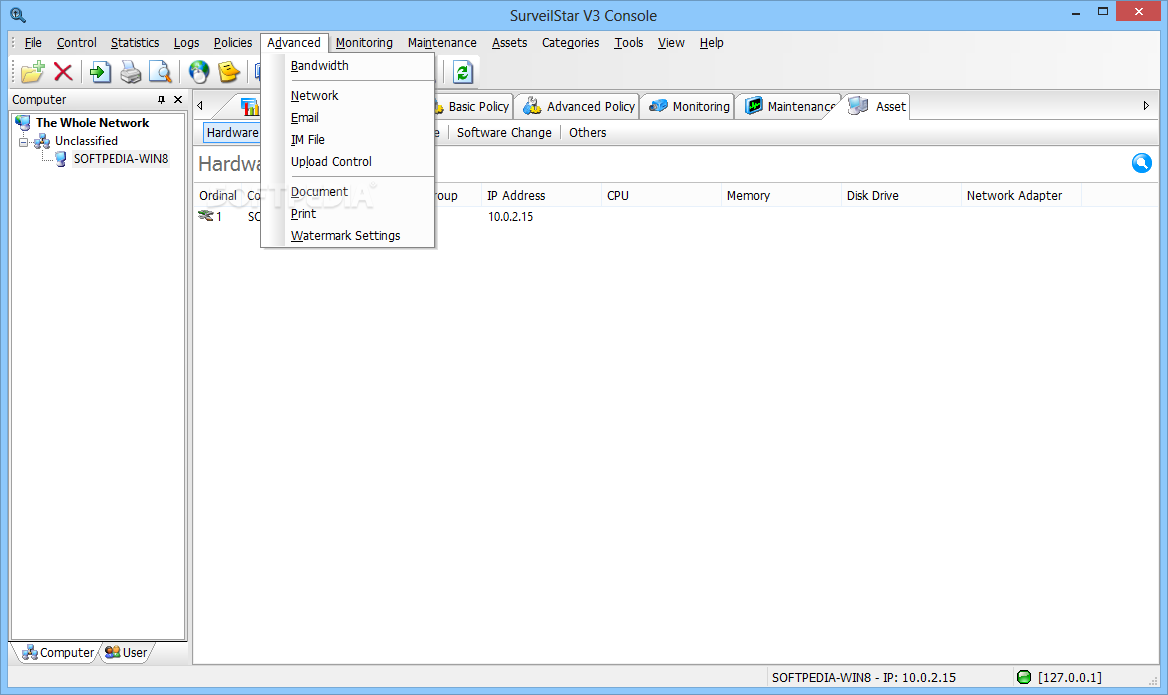Click the yellow sticky note icon
The width and height of the screenshot is (1168, 695).
click(x=229, y=72)
